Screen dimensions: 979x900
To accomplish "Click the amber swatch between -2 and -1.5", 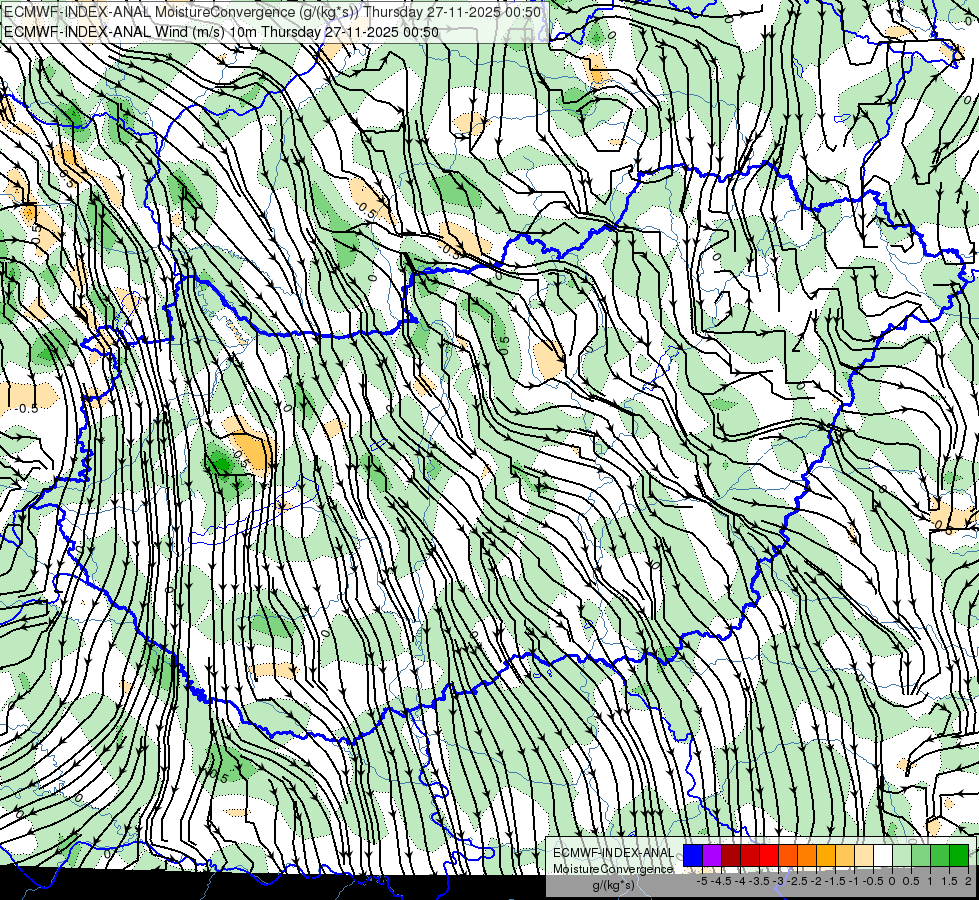I will tap(825, 855).
